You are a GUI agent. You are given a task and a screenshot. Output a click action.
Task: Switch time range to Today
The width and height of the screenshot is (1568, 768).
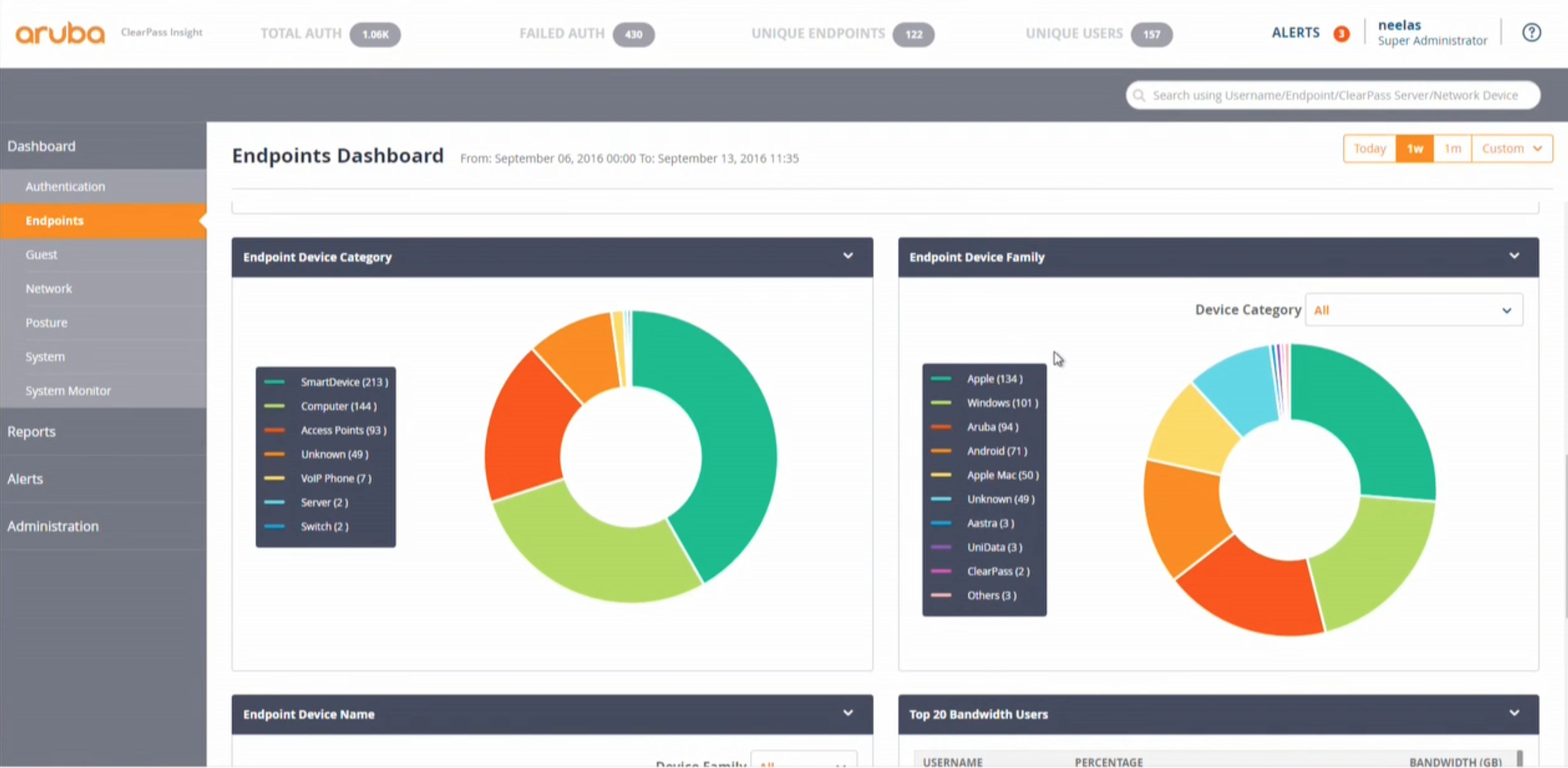pyautogui.click(x=1369, y=149)
